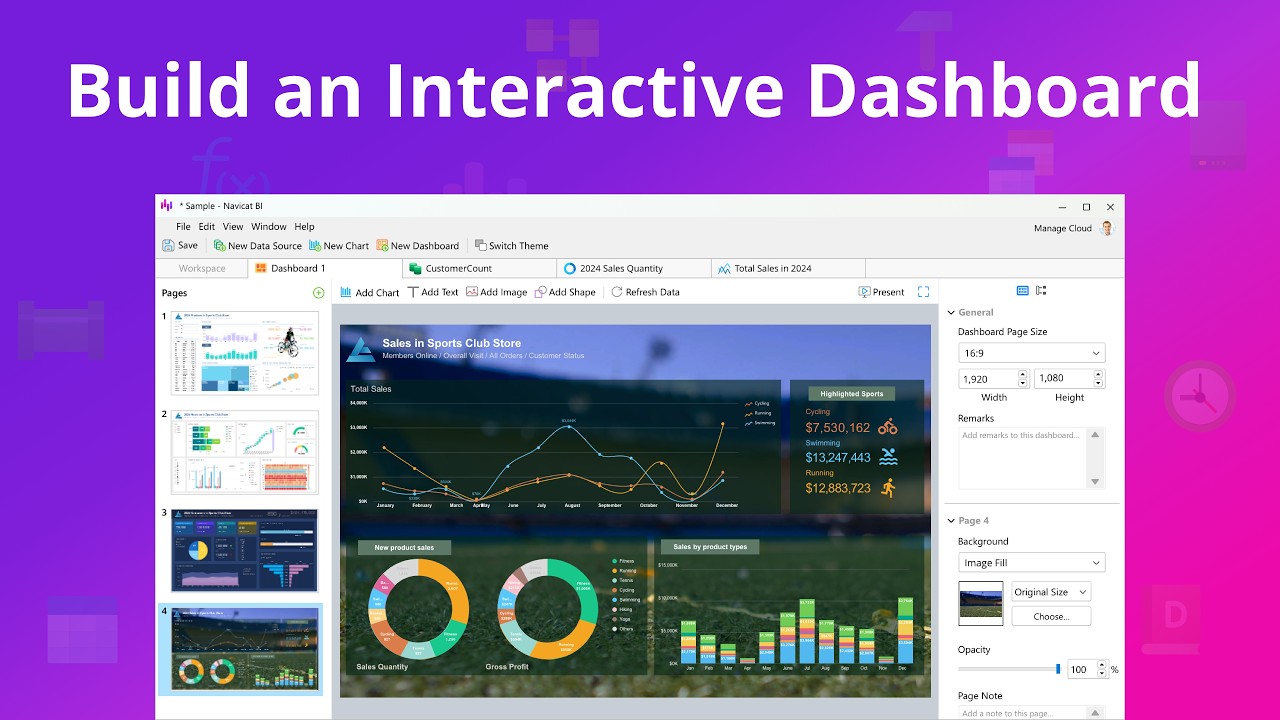Select page 1 thumbnail
Viewport: 1280px width, 720px height.
coord(245,352)
